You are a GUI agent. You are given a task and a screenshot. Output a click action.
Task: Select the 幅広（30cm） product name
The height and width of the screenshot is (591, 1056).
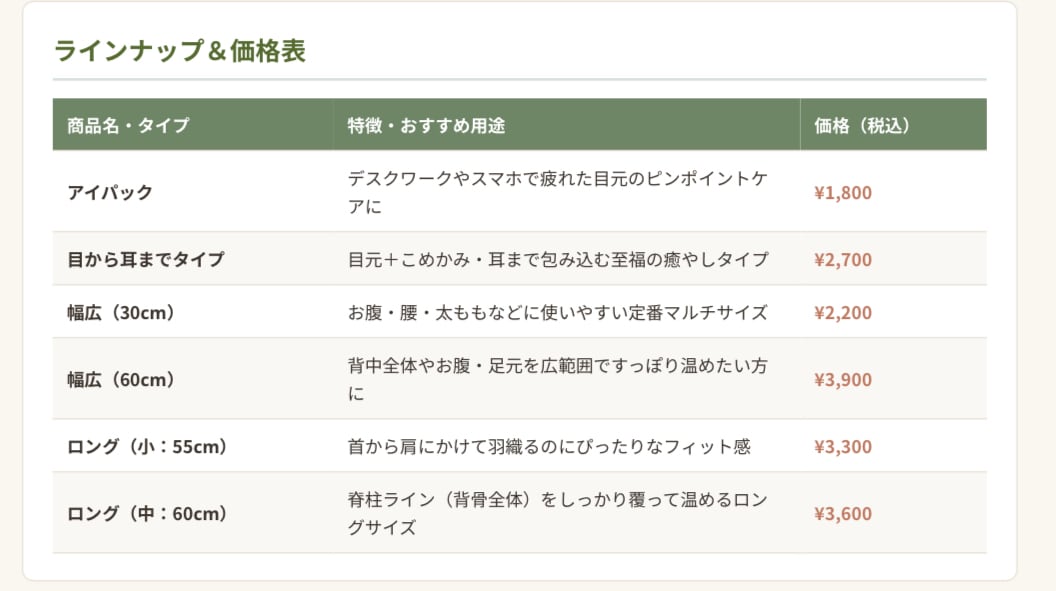pyautogui.click(x=121, y=312)
